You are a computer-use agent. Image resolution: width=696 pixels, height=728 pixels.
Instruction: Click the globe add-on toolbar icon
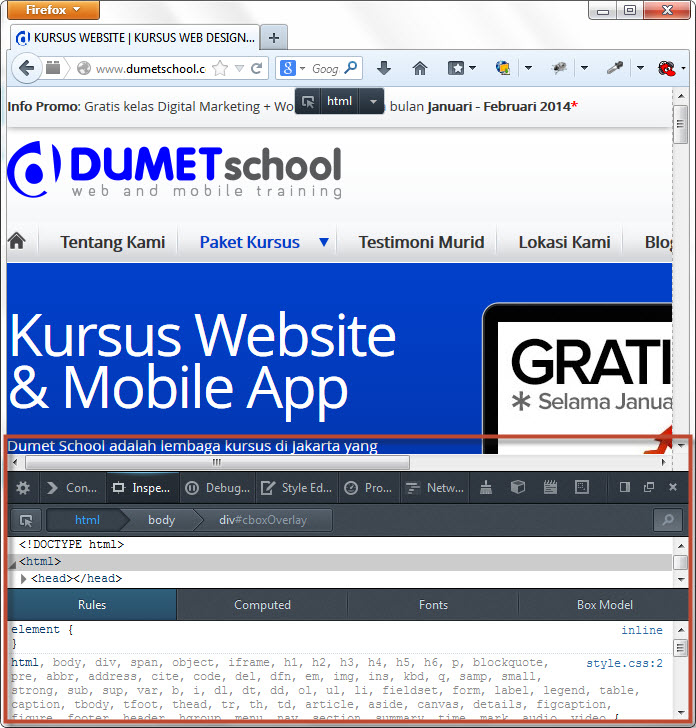(503, 68)
